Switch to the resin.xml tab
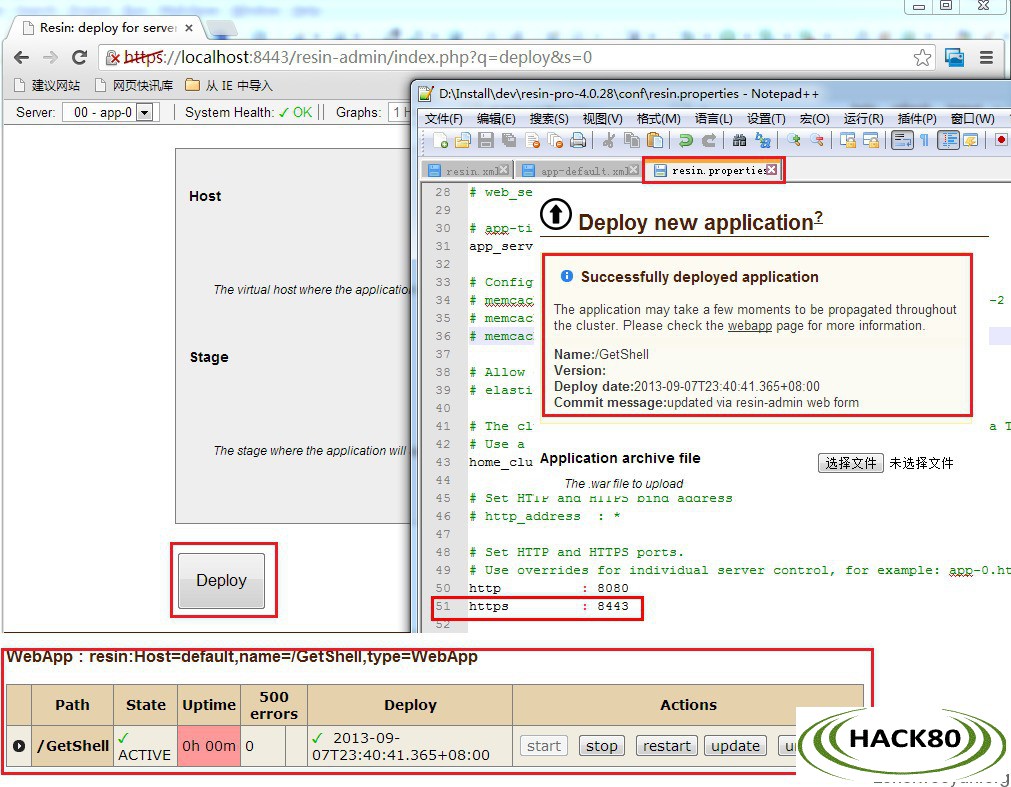Viewport: 1011px width, 787px height. point(467,171)
